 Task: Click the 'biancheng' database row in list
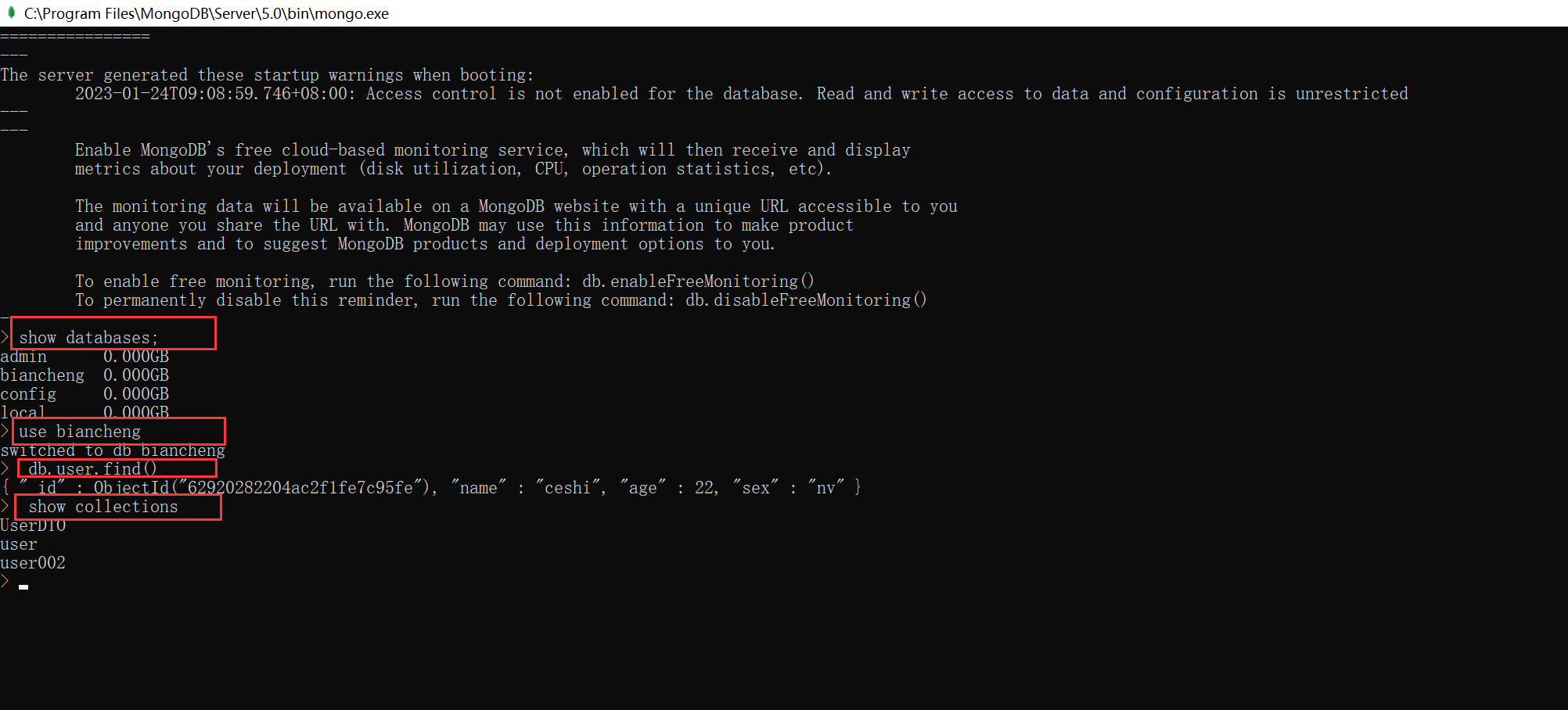click(x=85, y=375)
